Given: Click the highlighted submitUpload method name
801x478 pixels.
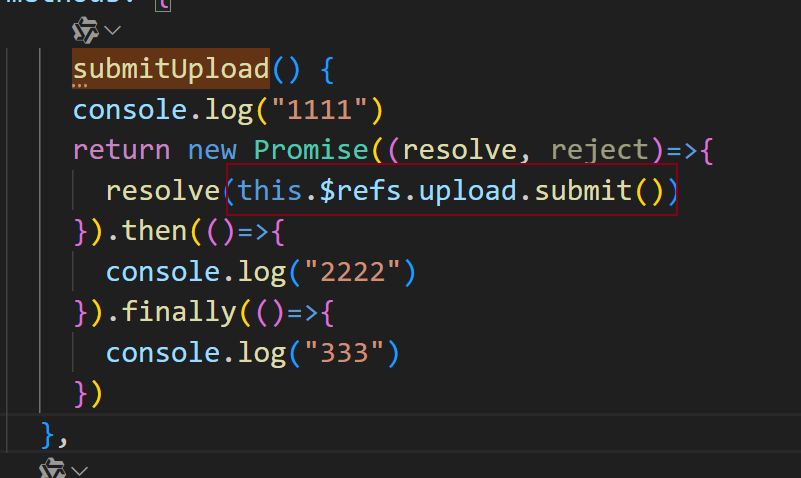Looking at the screenshot, I should pos(171,68).
